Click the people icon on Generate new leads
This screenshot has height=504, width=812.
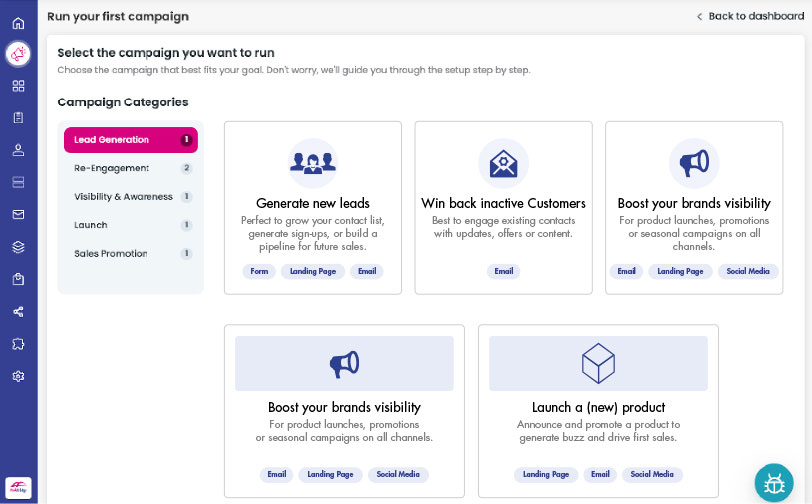[313, 163]
